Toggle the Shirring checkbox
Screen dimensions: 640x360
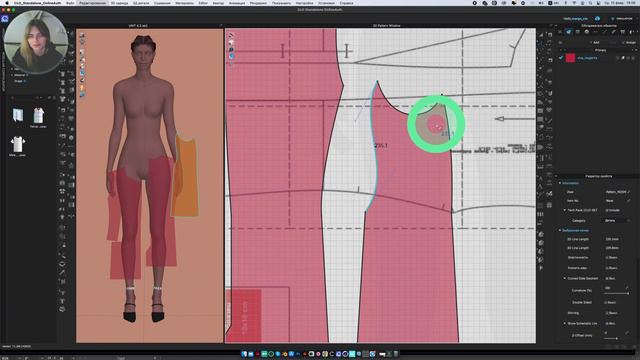coord(606,313)
